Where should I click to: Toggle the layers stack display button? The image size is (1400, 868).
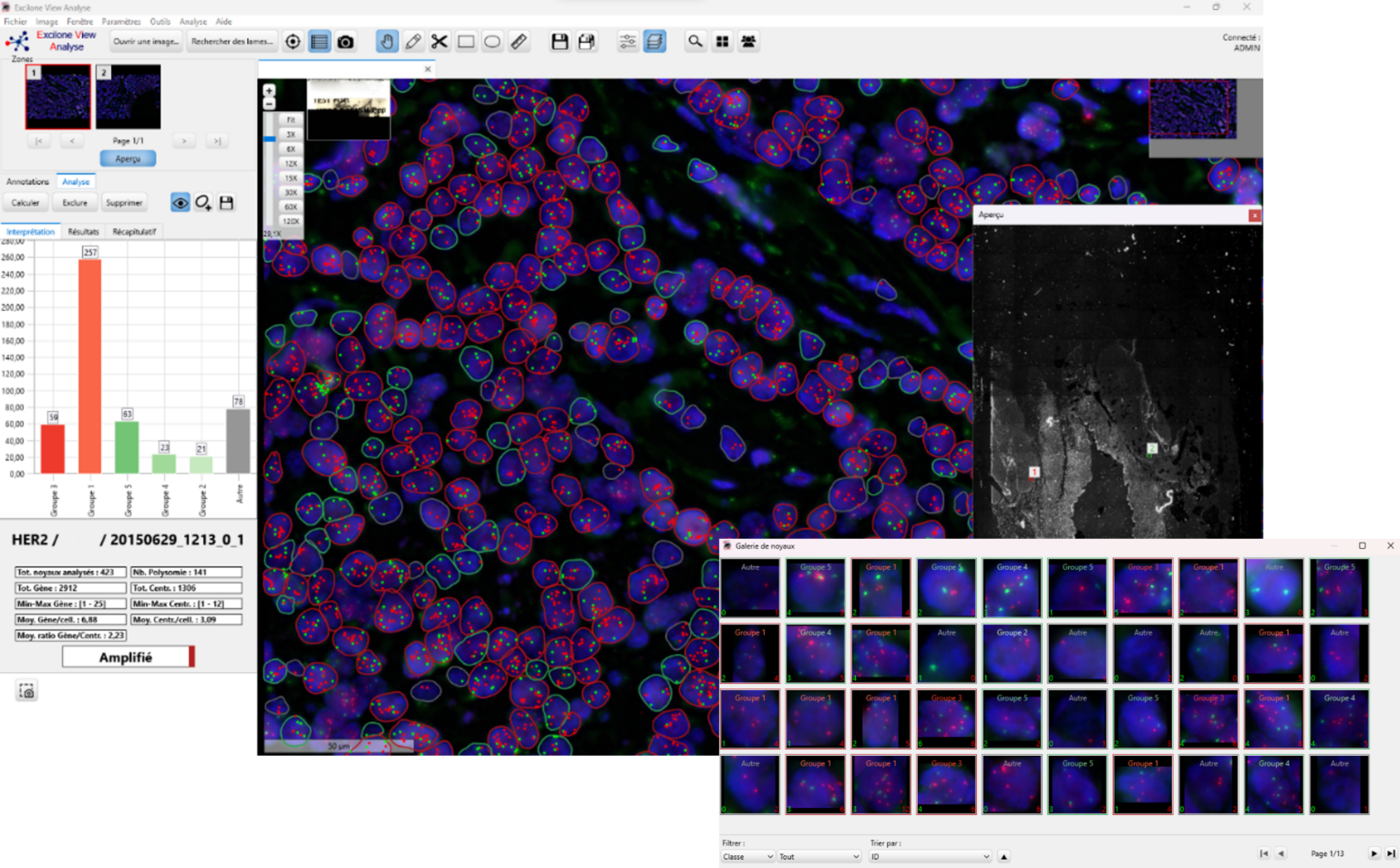tap(654, 42)
